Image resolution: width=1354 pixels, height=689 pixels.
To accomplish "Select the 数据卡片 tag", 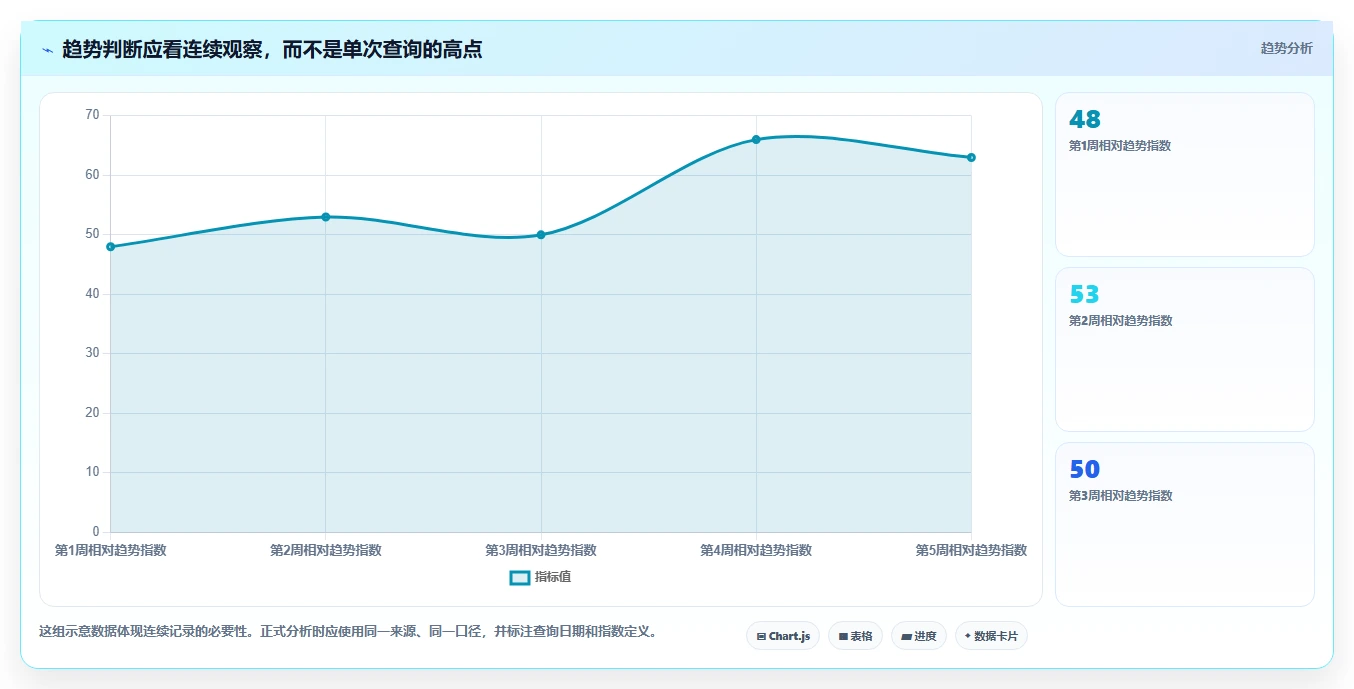I will [991, 636].
